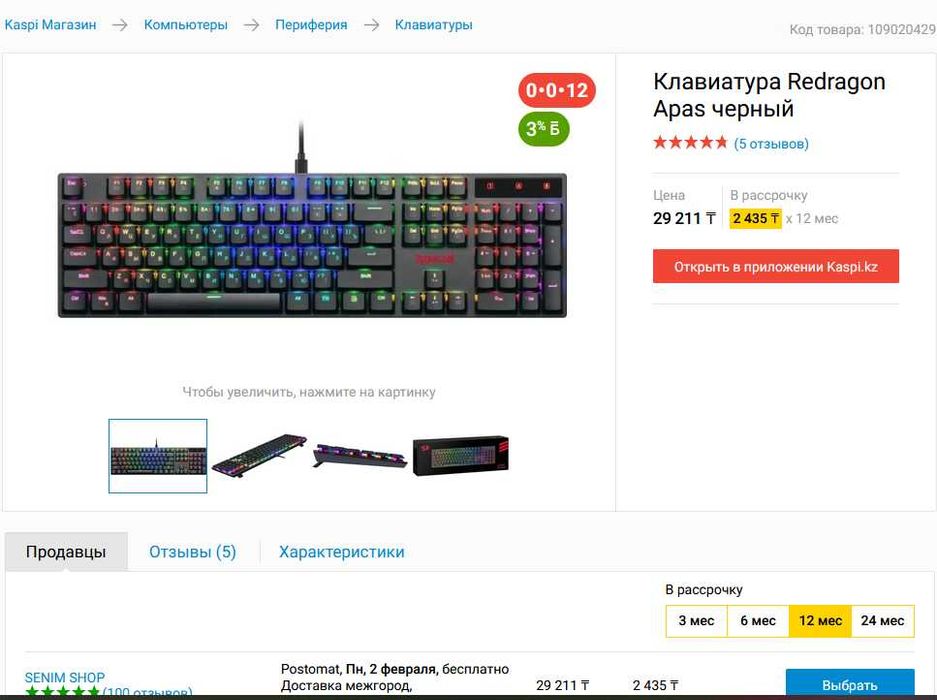Click the red 0·0·12 installment badge

[x=557, y=90]
